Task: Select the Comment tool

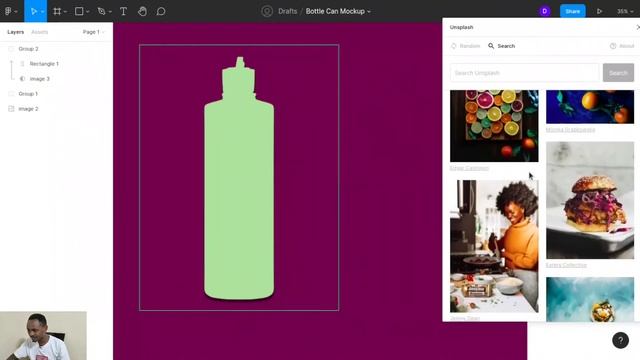Action: tap(161, 11)
